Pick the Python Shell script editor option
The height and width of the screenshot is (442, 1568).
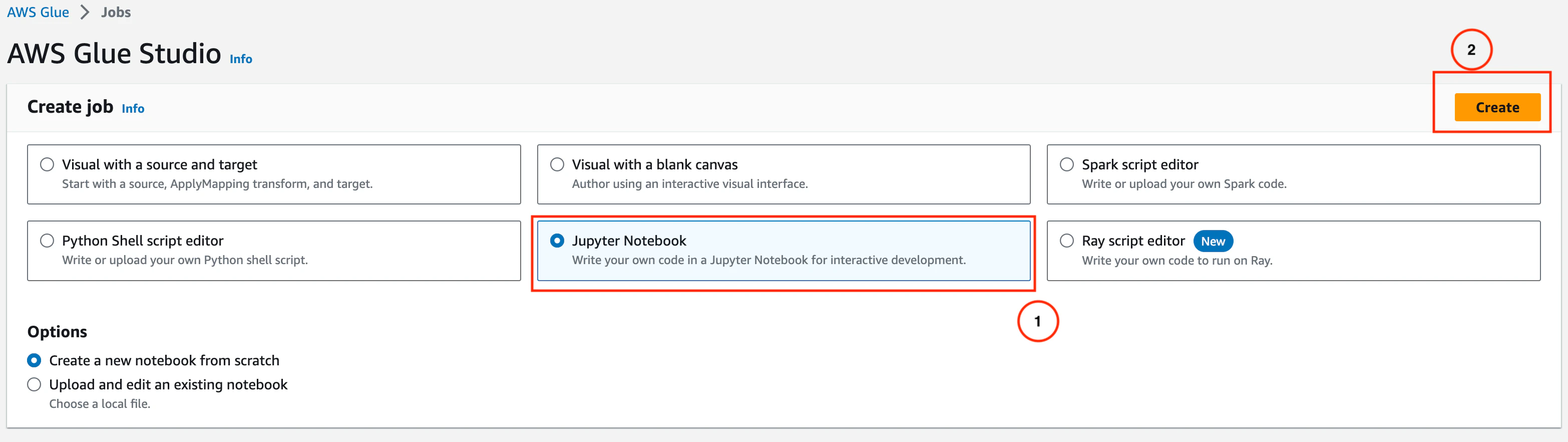(47, 241)
